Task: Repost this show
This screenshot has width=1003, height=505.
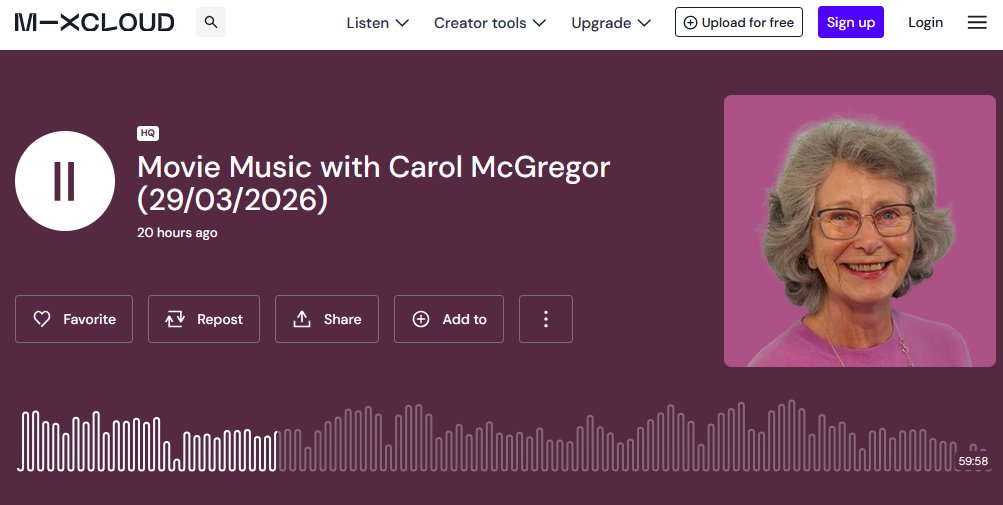Action: [x=204, y=319]
